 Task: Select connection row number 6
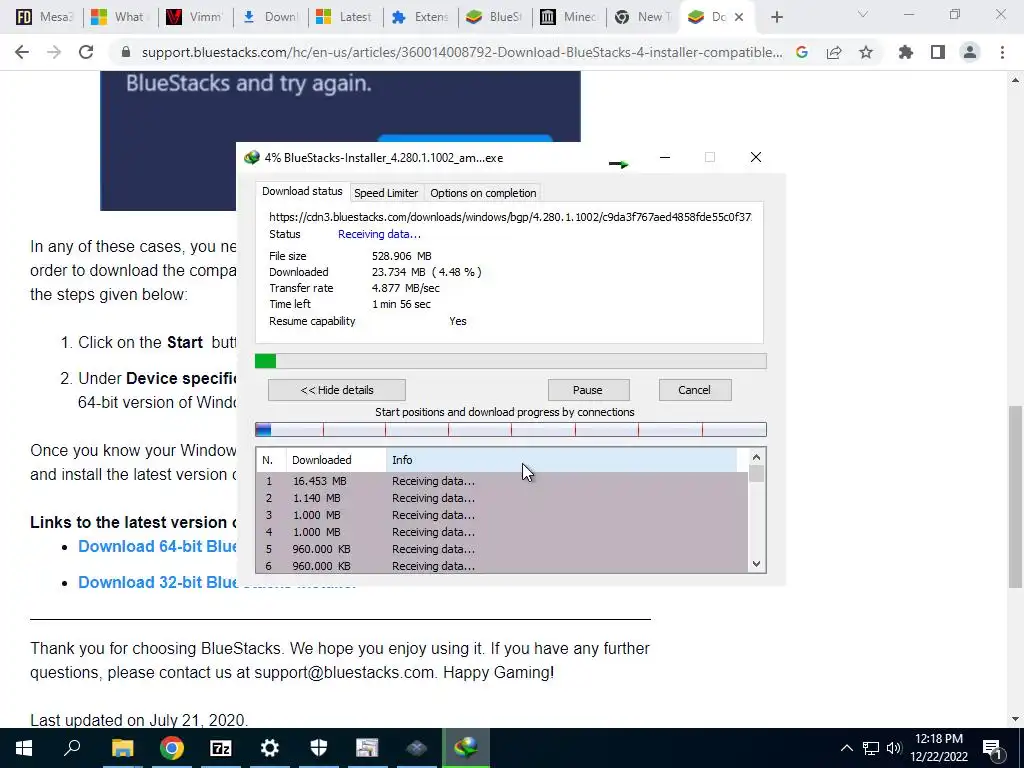[x=502, y=566]
